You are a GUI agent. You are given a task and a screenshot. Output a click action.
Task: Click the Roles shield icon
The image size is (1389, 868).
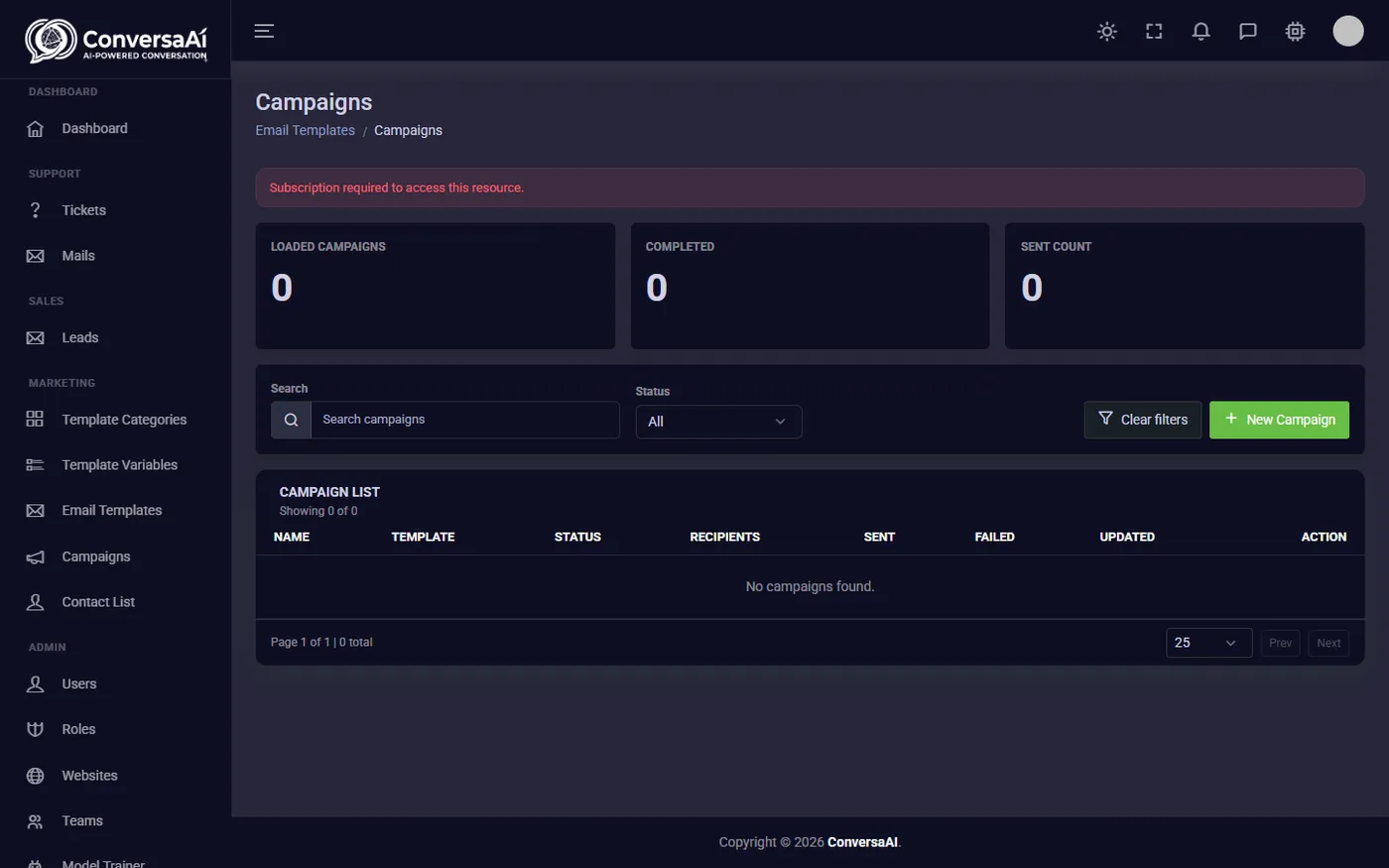(x=35, y=730)
